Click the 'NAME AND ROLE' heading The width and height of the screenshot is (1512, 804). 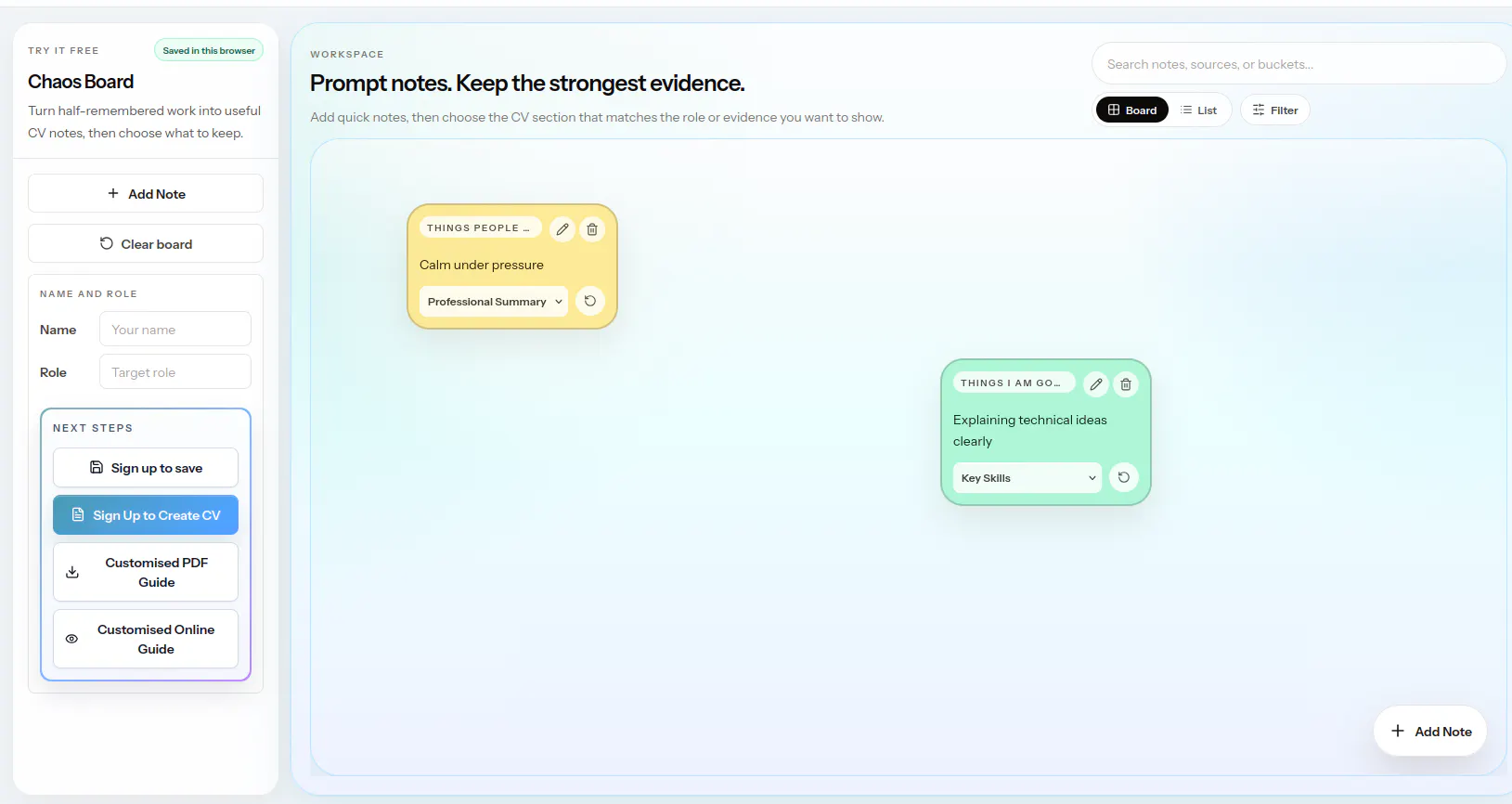coord(88,293)
